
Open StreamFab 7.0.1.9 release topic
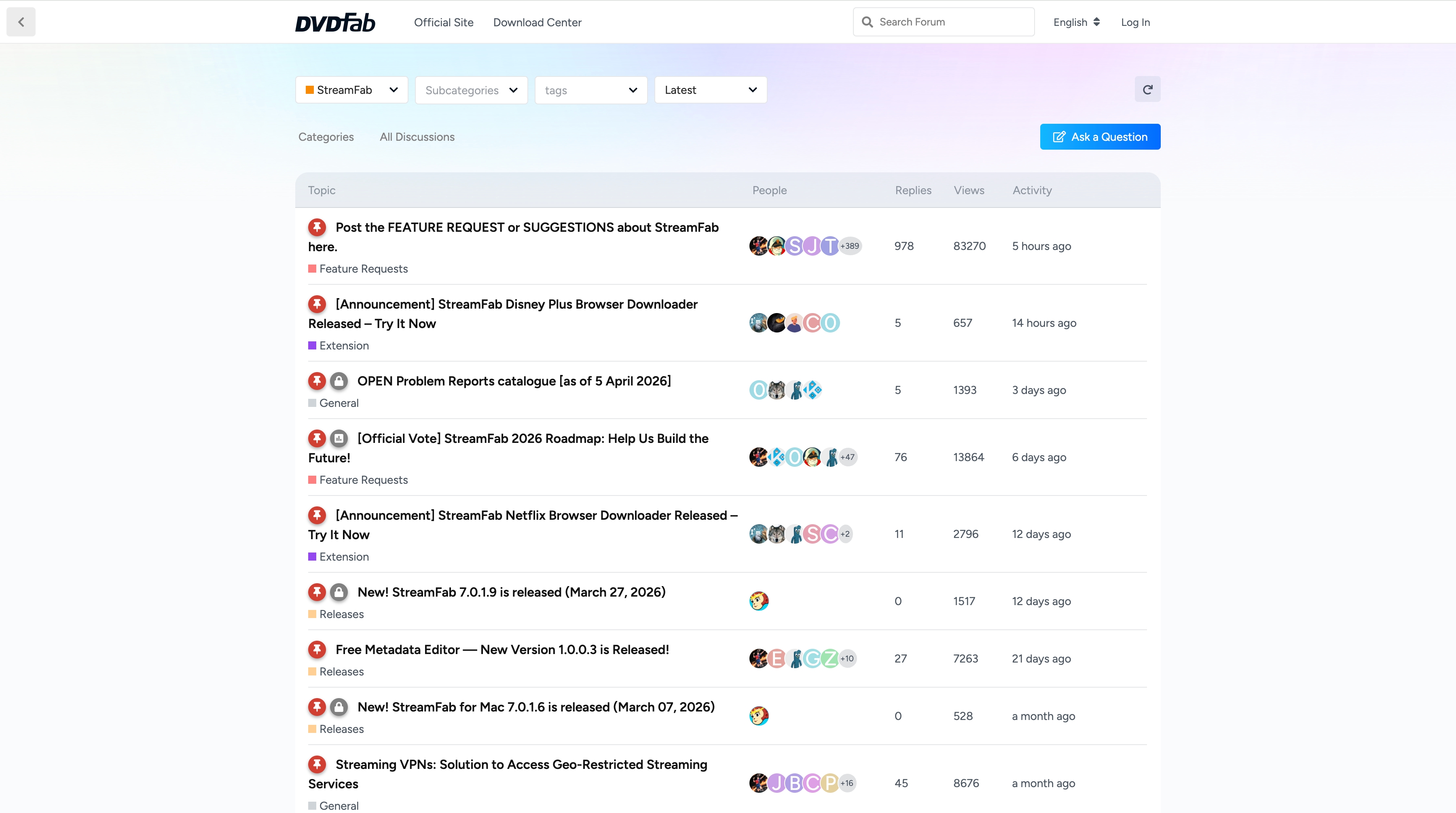tap(512, 592)
